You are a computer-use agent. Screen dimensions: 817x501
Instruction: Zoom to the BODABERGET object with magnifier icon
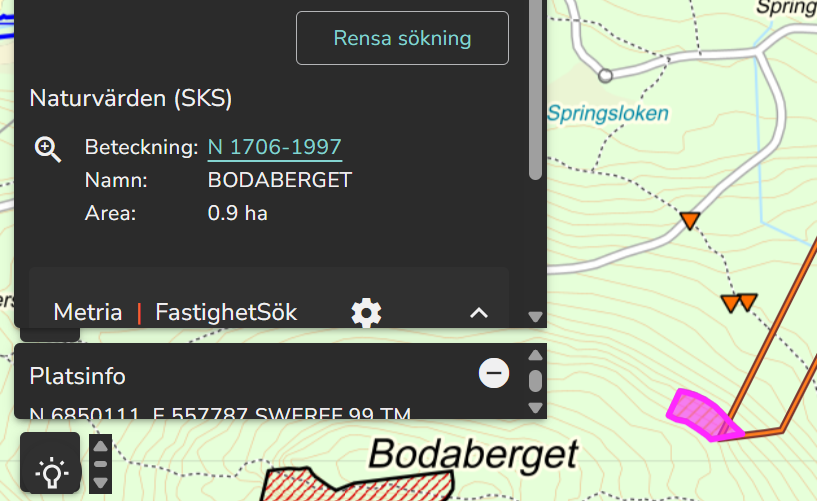point(47,149)
